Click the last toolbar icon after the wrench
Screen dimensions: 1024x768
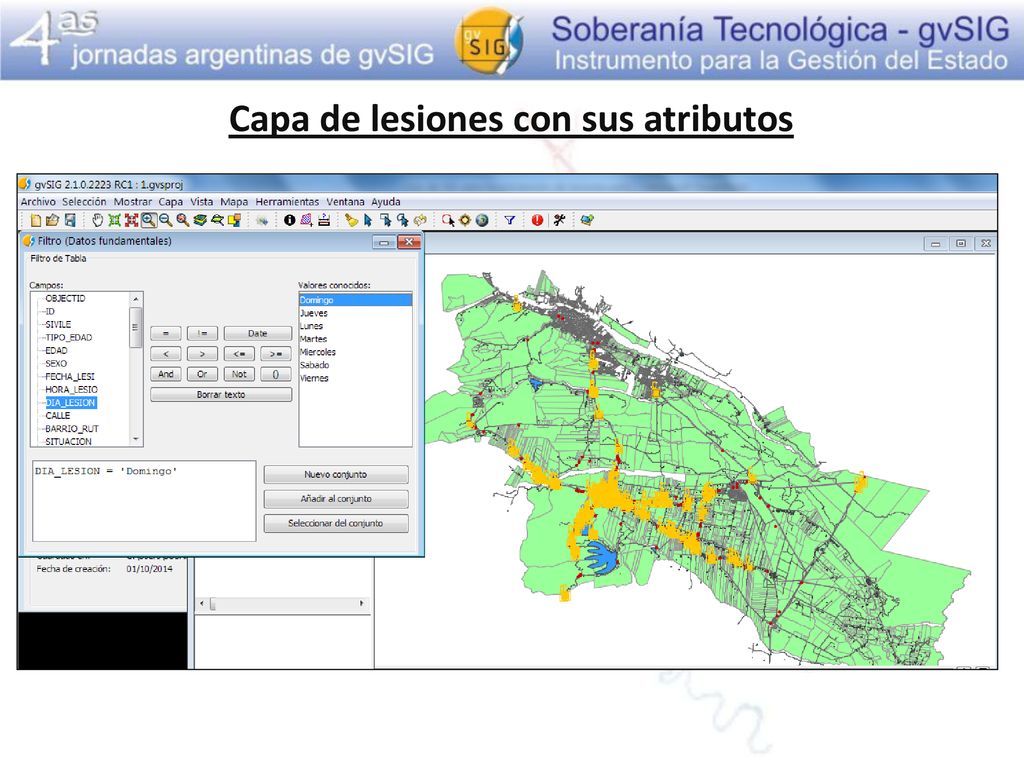[587, 220]
